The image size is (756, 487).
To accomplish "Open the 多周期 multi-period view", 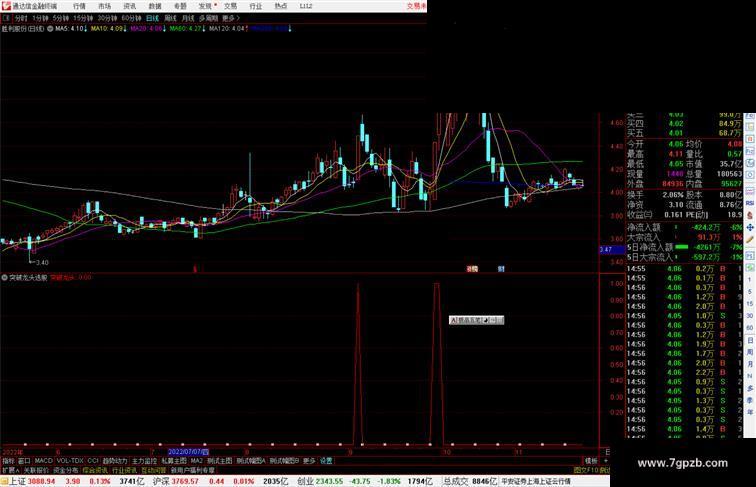I will point(208,18).
